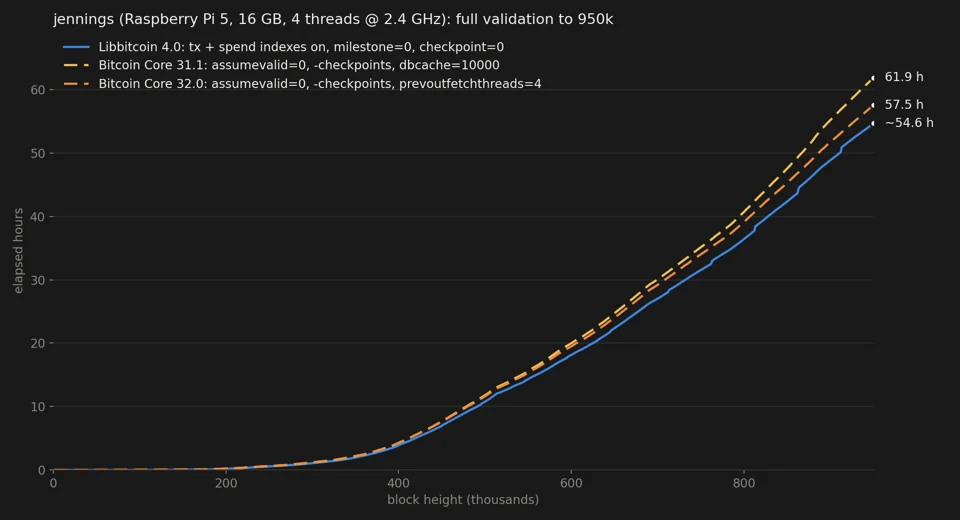Click the y-axis tick label 20
The image size is (960, 520).
coord(38,344)
